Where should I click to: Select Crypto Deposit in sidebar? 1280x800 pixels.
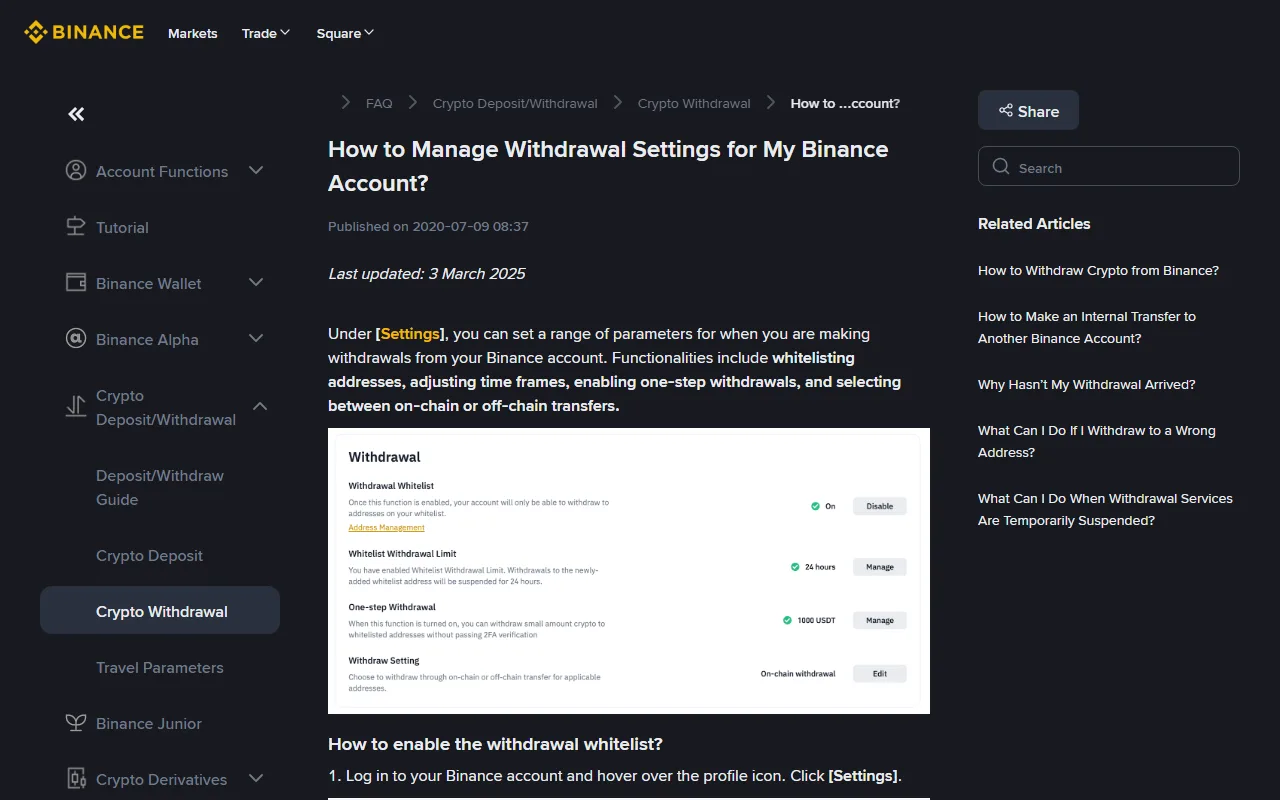[149, 555]
